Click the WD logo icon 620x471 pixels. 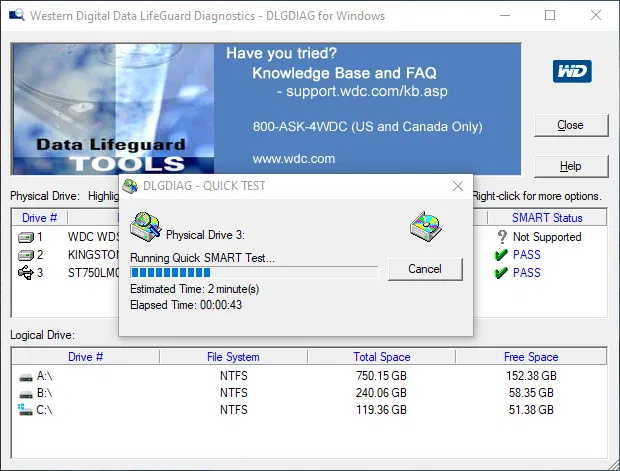point(572,71)
